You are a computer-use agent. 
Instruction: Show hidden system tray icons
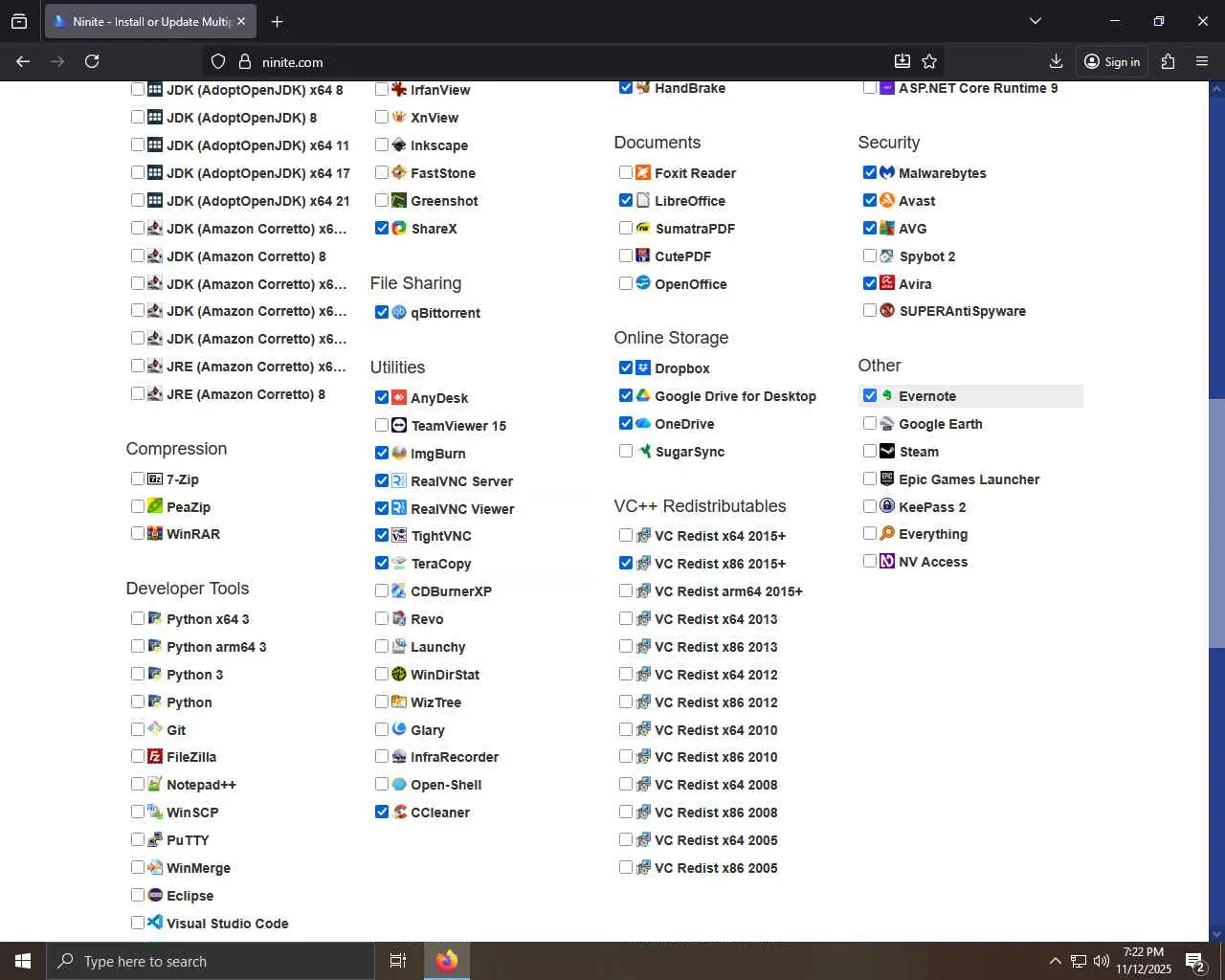tap(1055, 961)
